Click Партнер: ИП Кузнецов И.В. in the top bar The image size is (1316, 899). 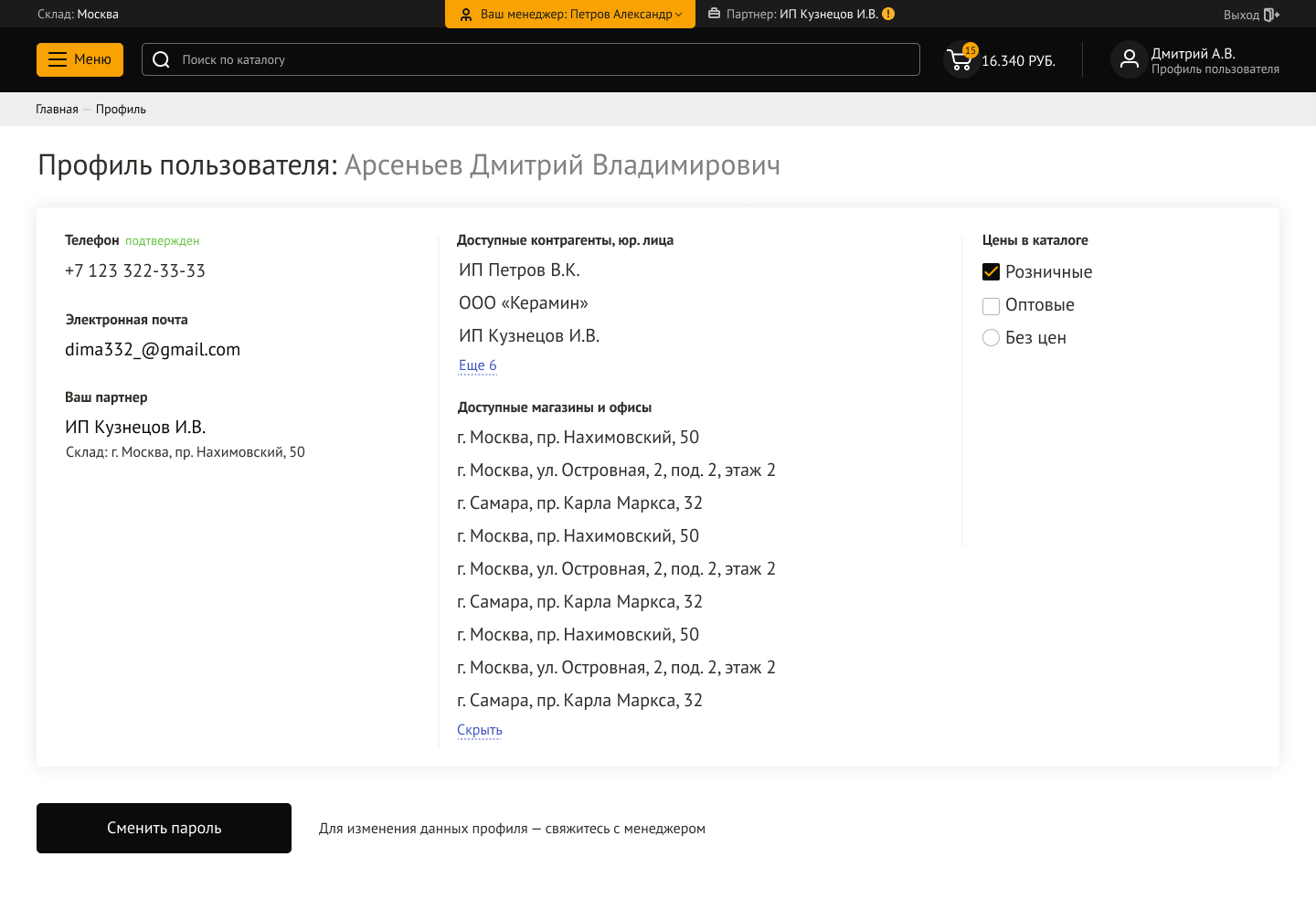[802, 15]
